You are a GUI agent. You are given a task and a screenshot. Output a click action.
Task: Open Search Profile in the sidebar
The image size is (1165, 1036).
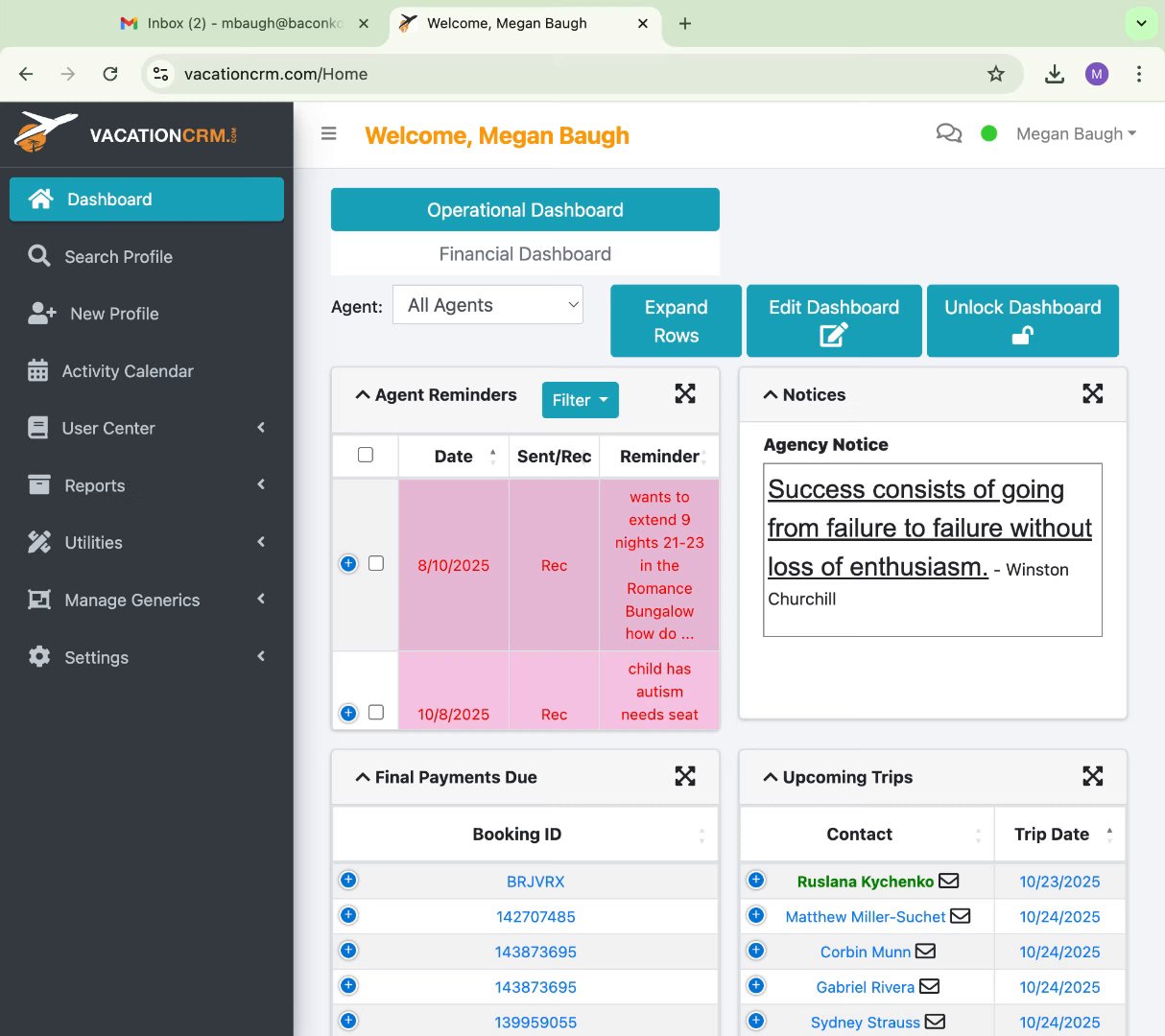tap(147, 256)
